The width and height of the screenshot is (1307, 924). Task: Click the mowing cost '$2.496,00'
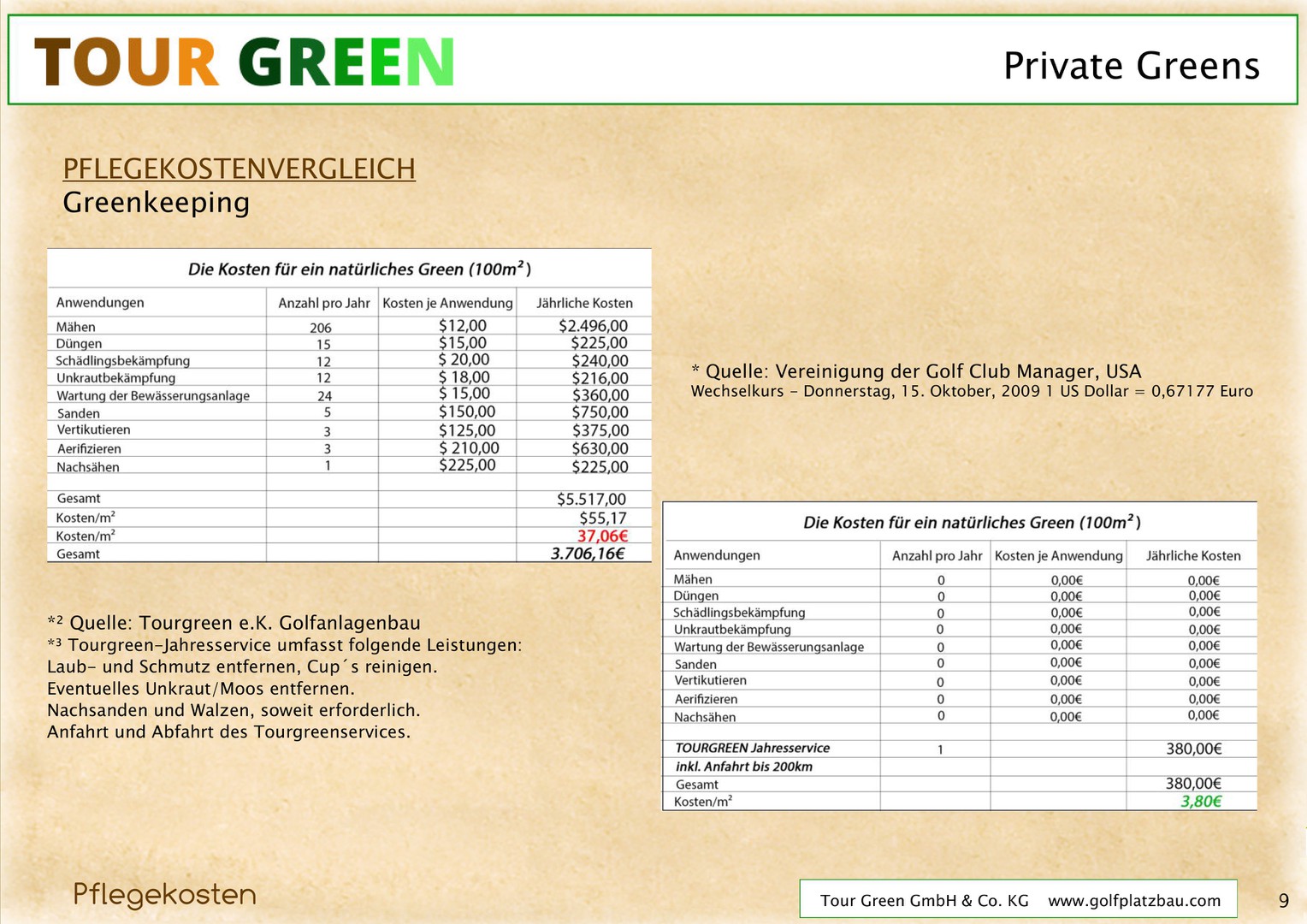(x=593, y=326)
